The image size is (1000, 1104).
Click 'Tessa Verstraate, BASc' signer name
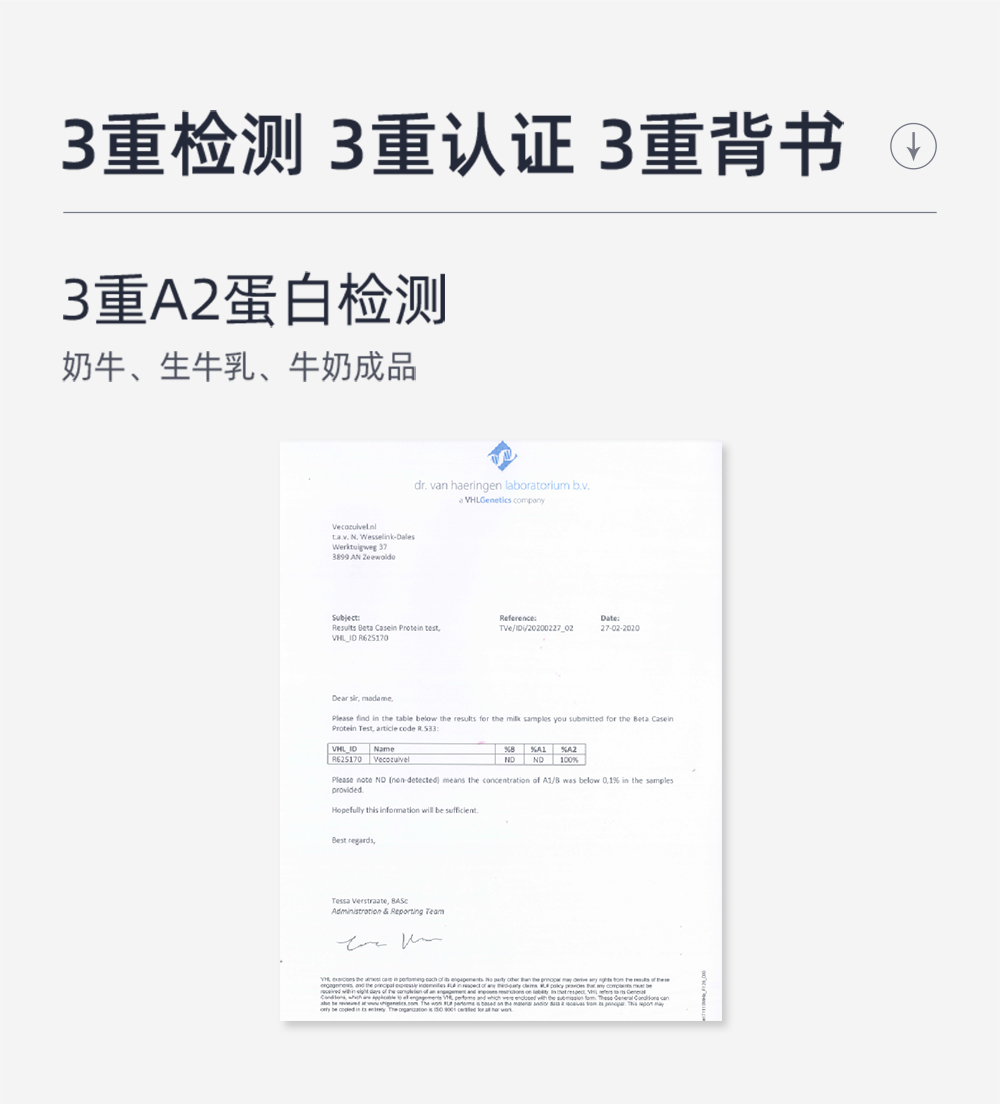pyautogui.click(x=369, y=901)
